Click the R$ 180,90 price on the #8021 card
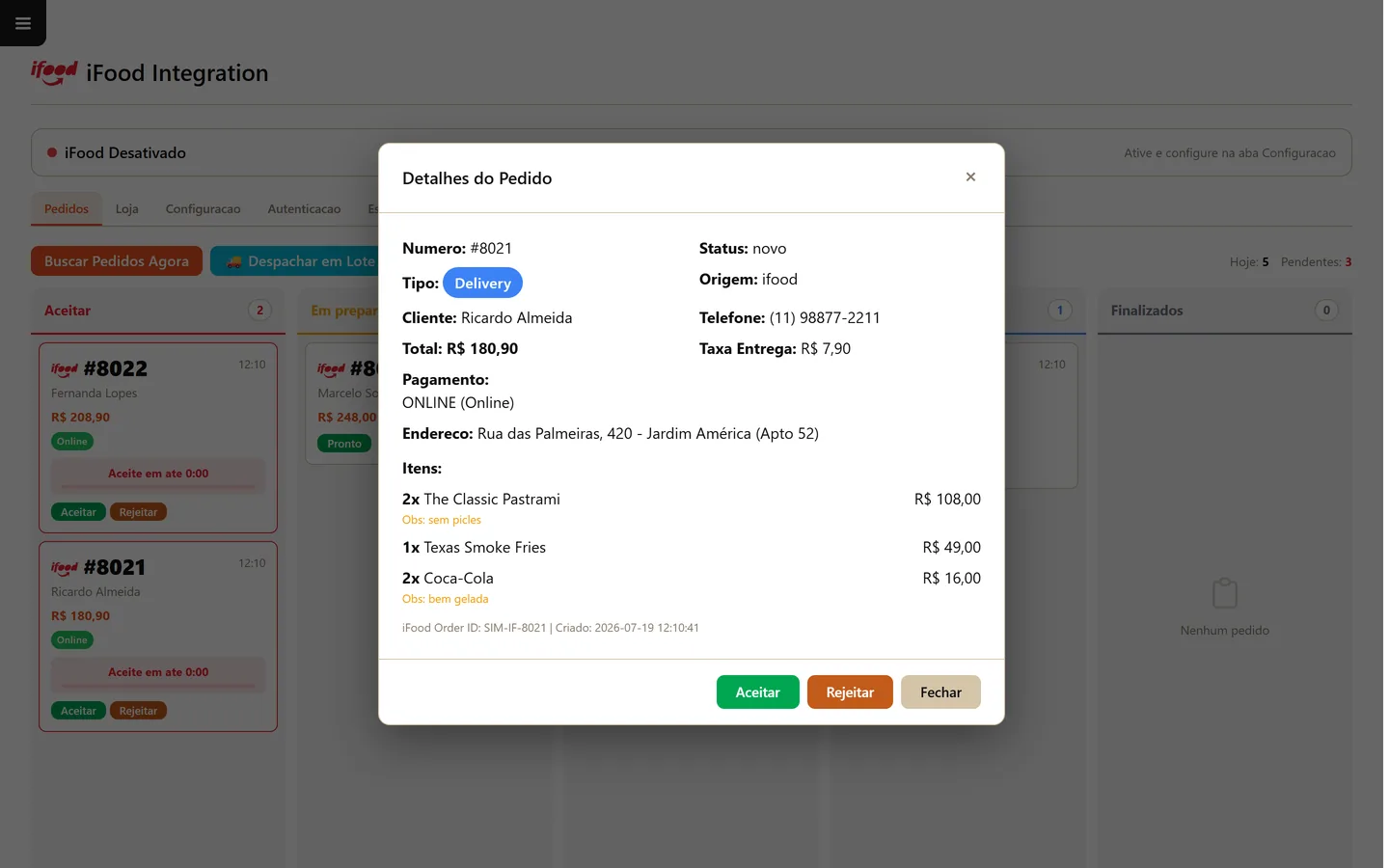1389x868 pixels. [x=81, y=616]
